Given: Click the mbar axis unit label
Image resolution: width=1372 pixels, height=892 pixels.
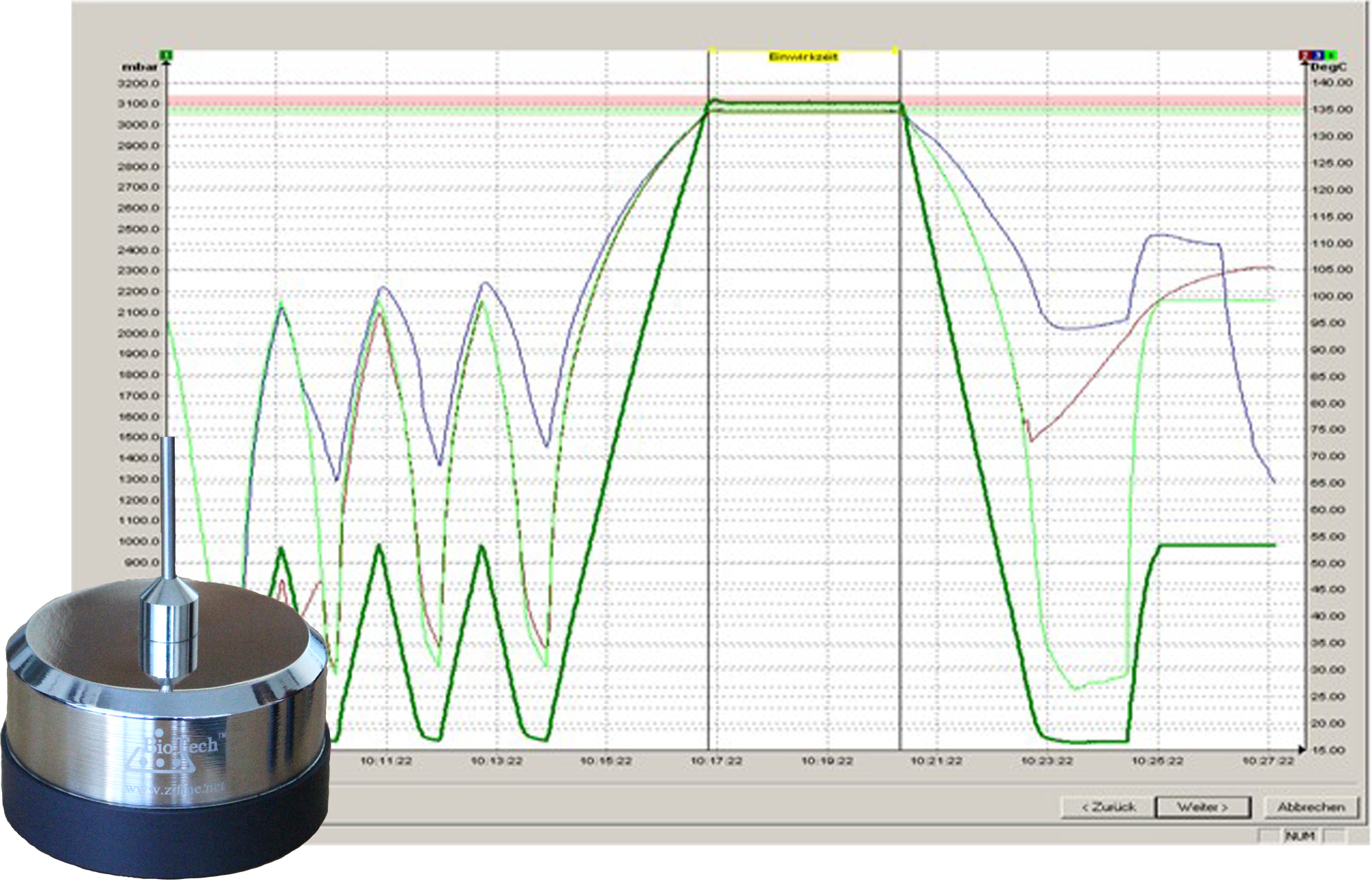Looking at the screenshot, I should (139, 67).
